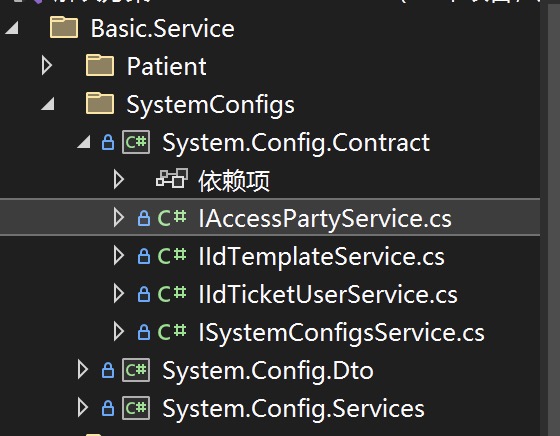The width and height of the screenshot is (560, 436).
Task: Click the vertical scrollbar on the right
Action: 554,218
